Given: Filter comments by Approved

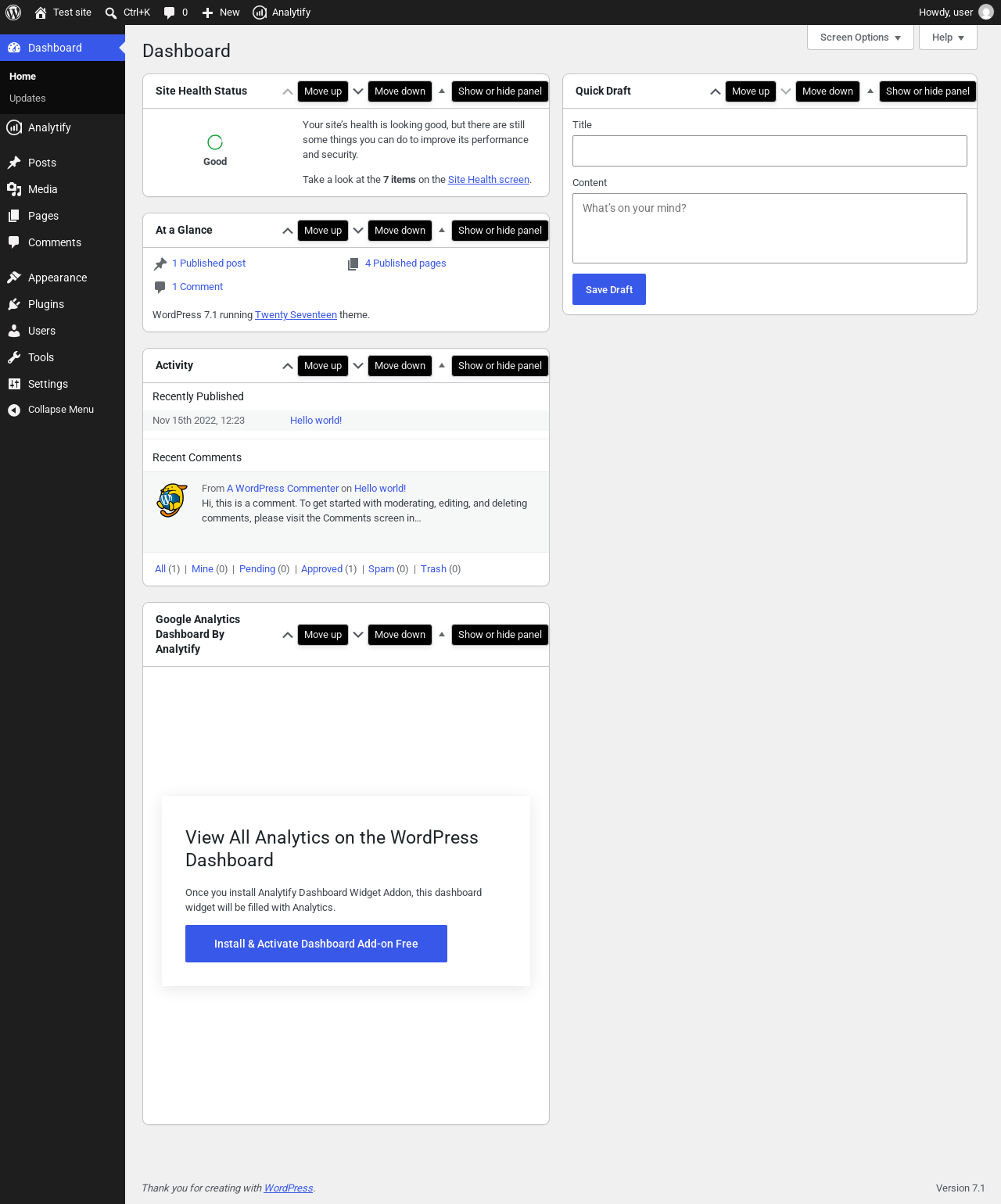Looking at the screenshot, I should 321,569.
